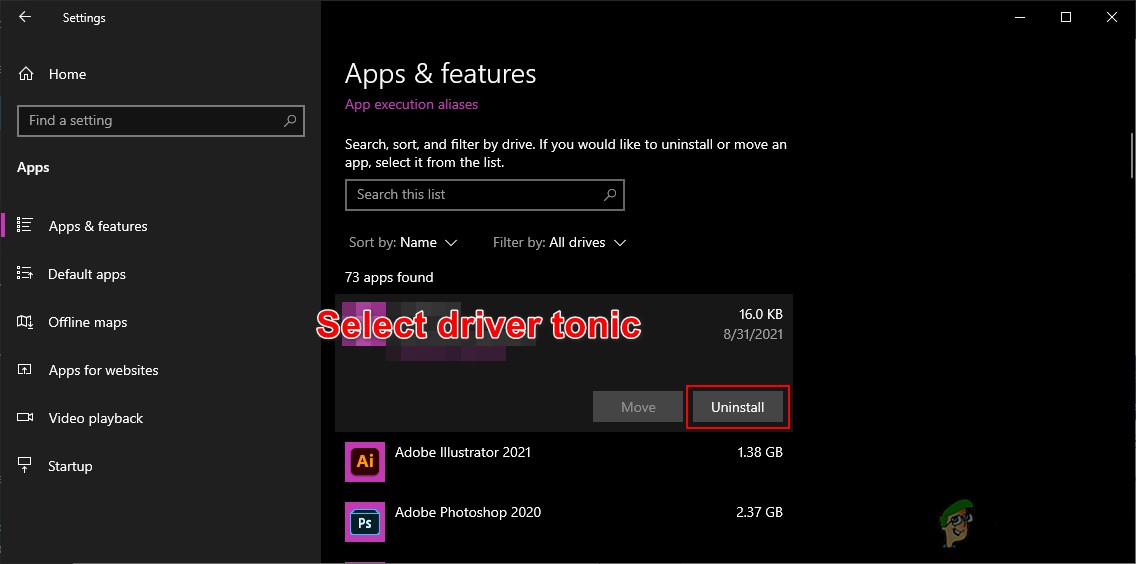Click the 1.38 GB size value
1136x564 pixels.
(x=760, y=452)
